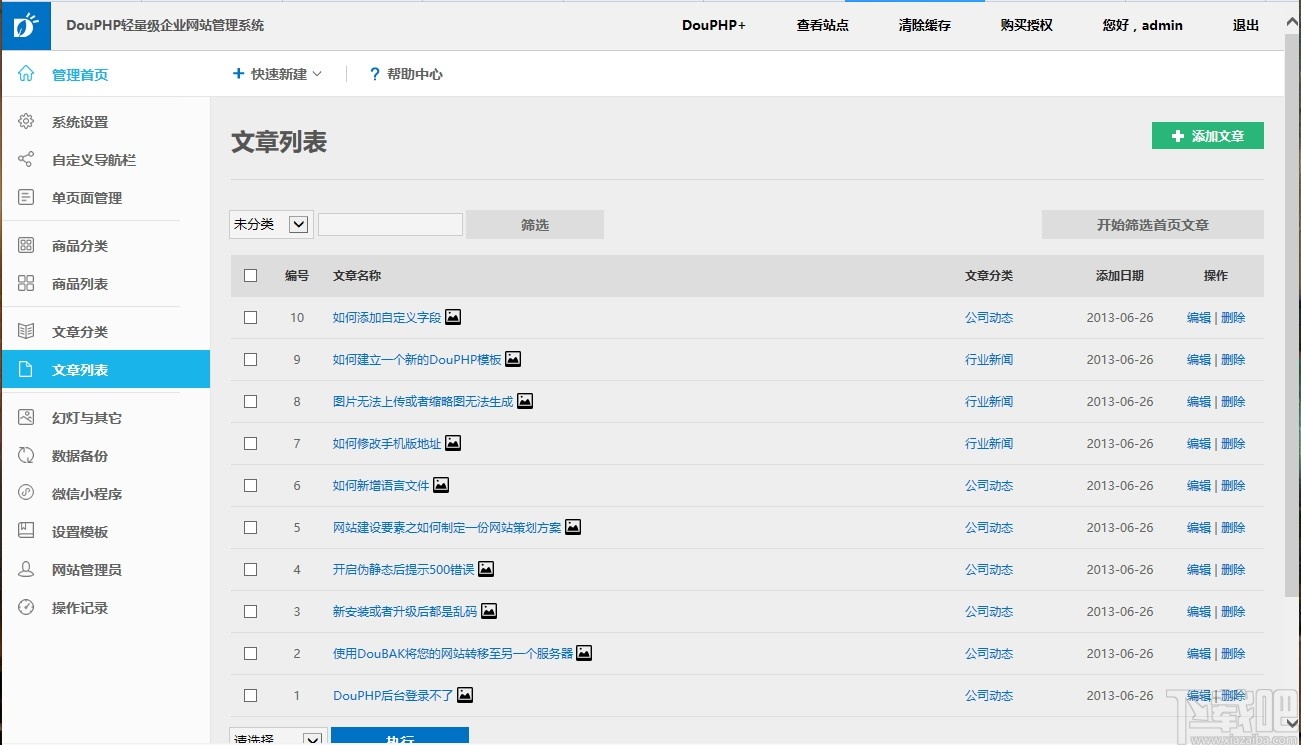Click the refresh icon for 数据备份
The width and height of the screenshot is (1301, 745).
26,456
